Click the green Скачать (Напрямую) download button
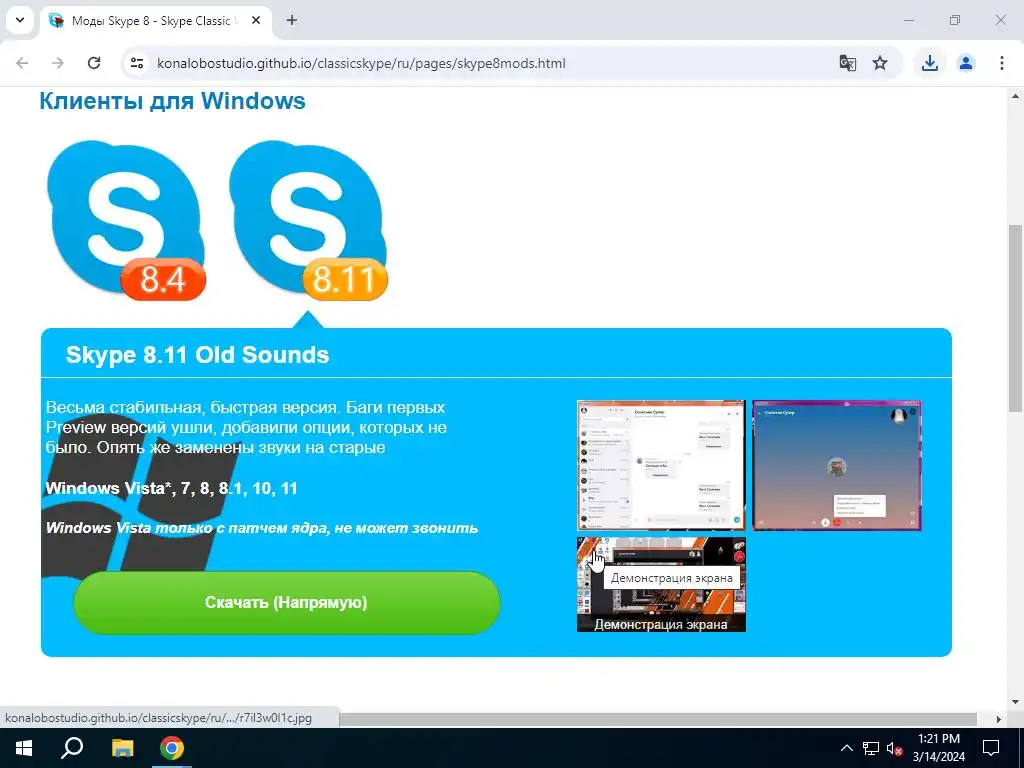The image size is (1024, 768). coord(287,602)
